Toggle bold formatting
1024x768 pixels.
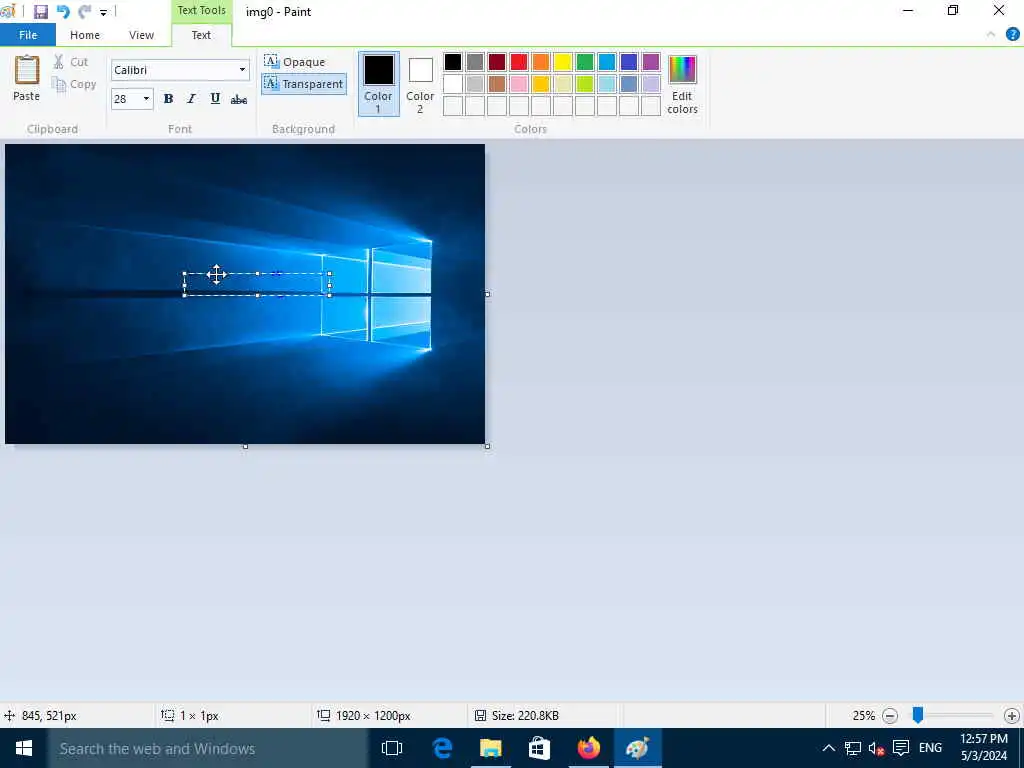point(168,99)
